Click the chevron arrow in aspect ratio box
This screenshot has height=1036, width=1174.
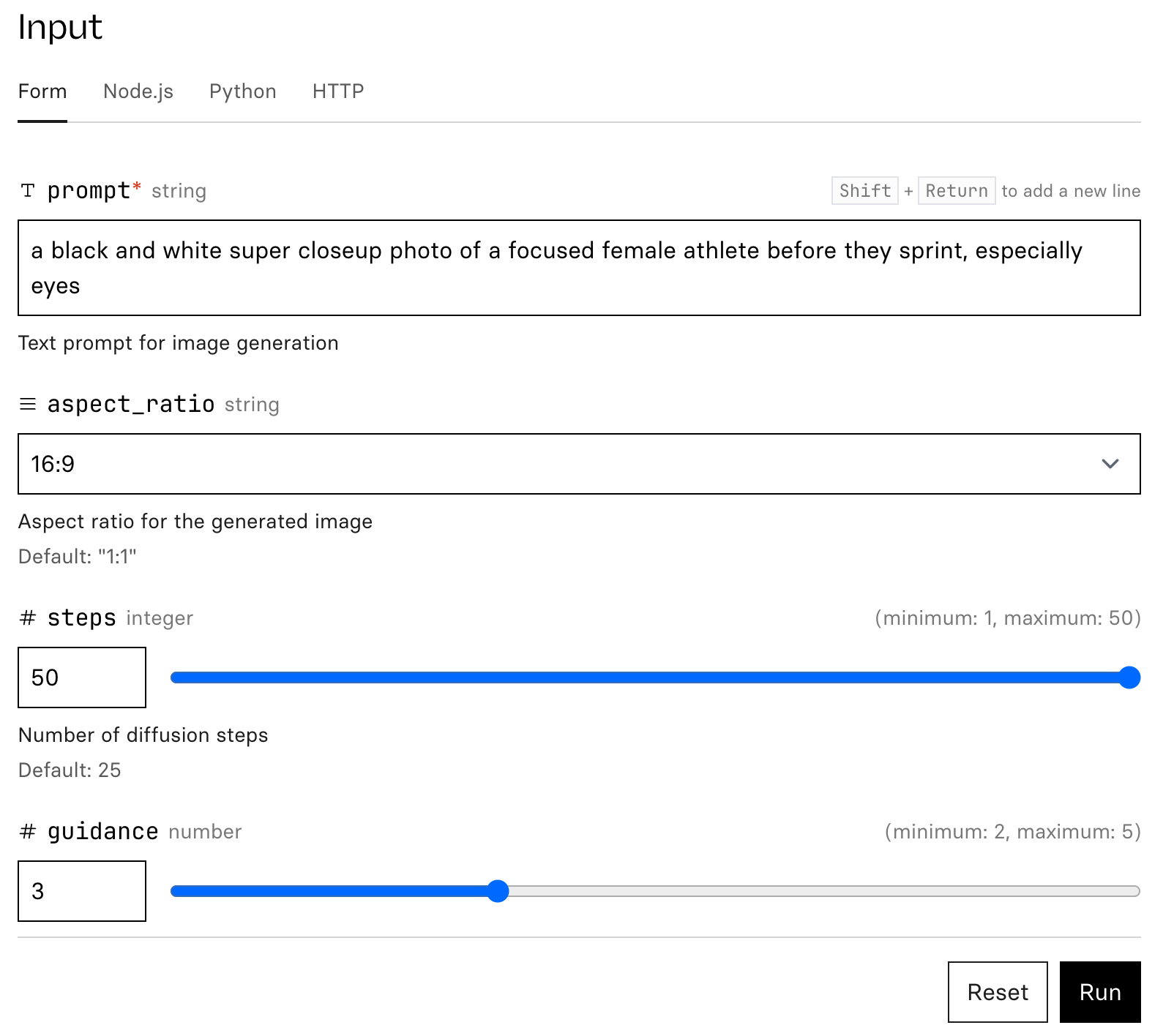[1110, 464]
